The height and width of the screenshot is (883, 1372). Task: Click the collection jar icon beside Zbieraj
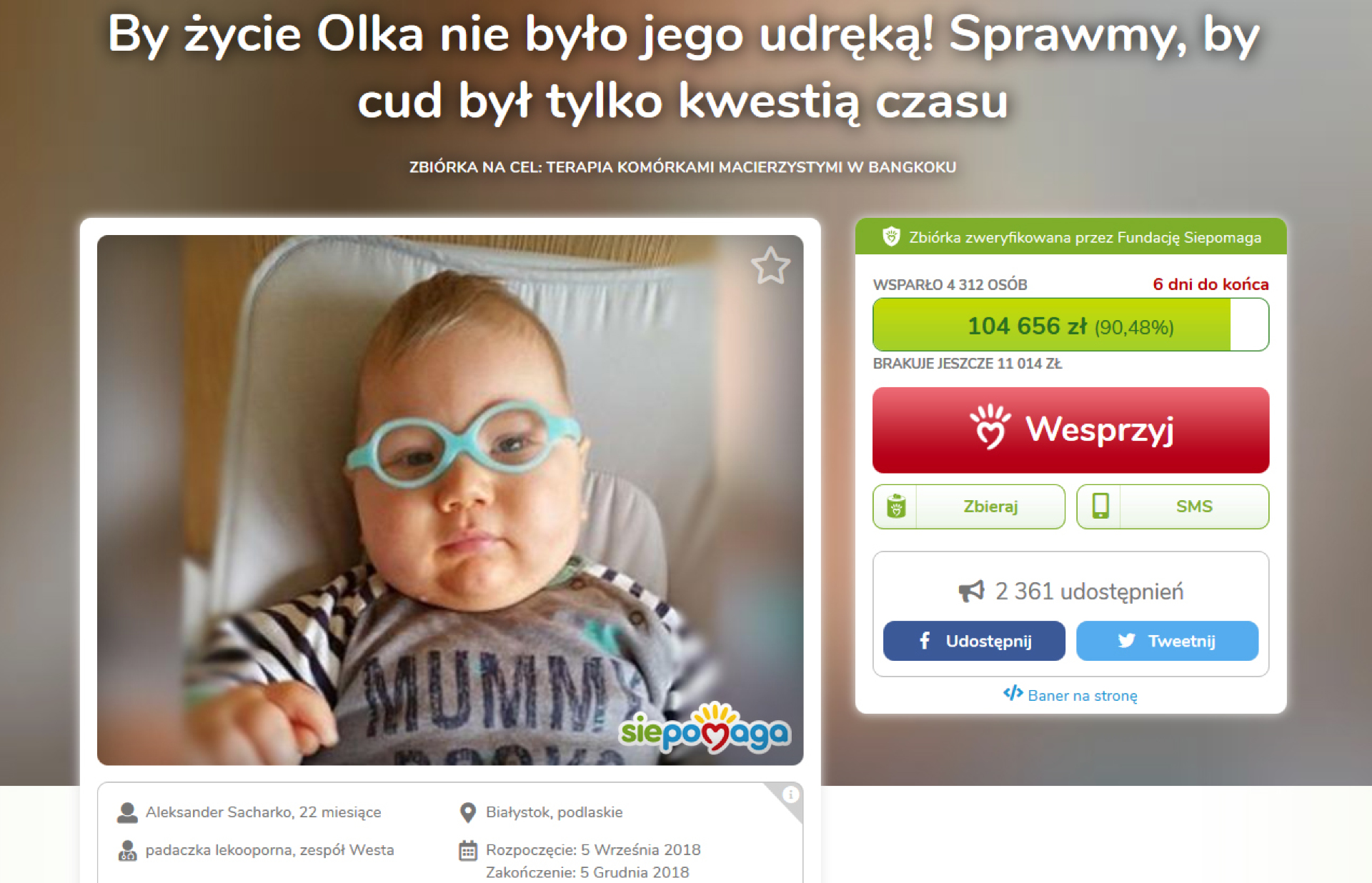coord(896,507)
